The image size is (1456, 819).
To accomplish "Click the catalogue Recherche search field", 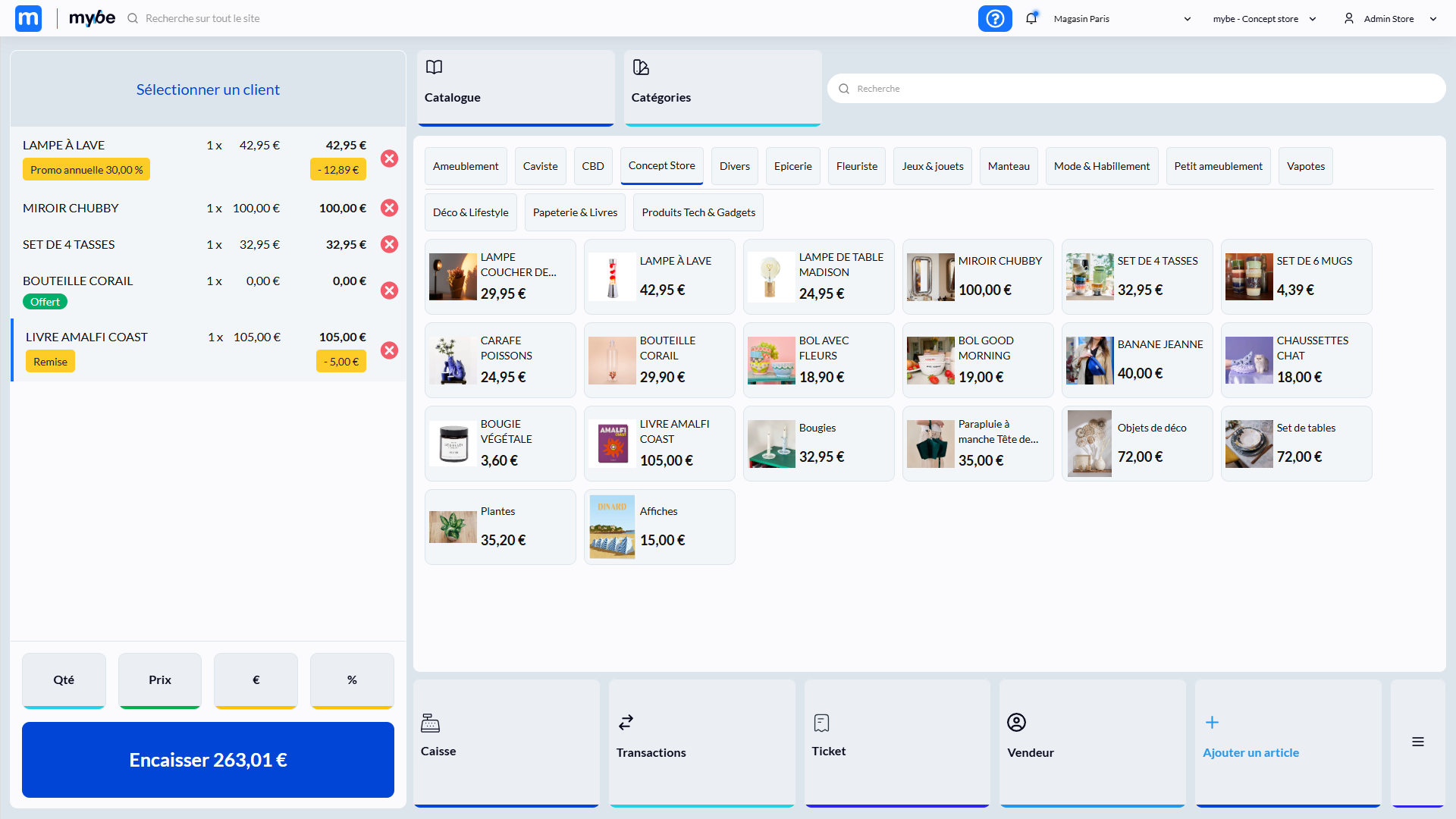I will click(1137, 89).
